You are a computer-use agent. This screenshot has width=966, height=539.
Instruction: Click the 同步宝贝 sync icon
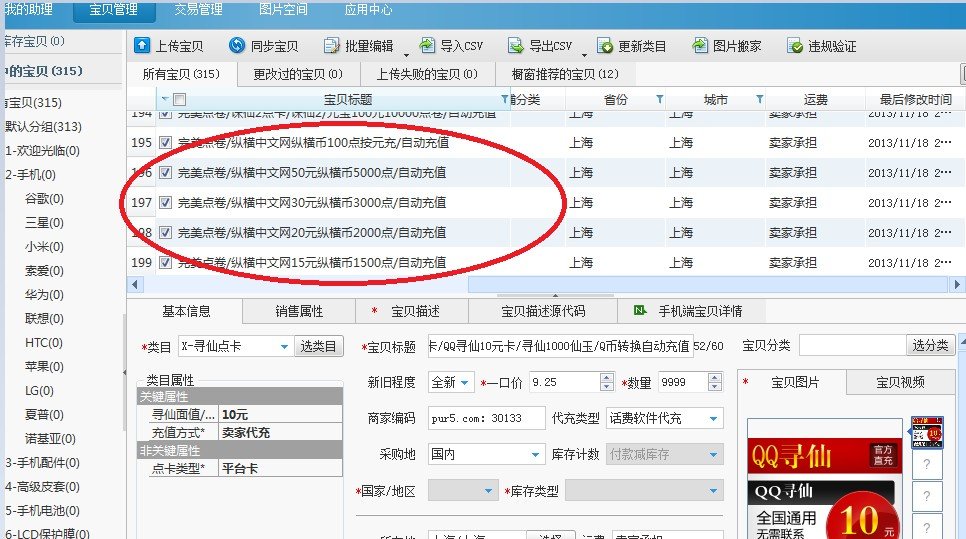click(x=237, y=46)
